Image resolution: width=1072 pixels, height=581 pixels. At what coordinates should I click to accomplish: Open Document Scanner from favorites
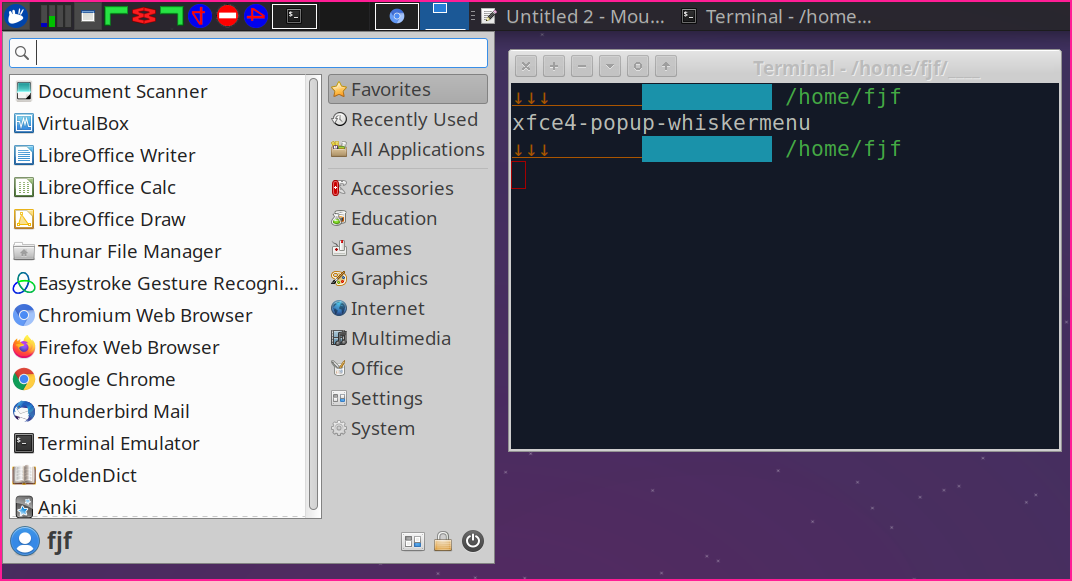click(x=159, y=92)
